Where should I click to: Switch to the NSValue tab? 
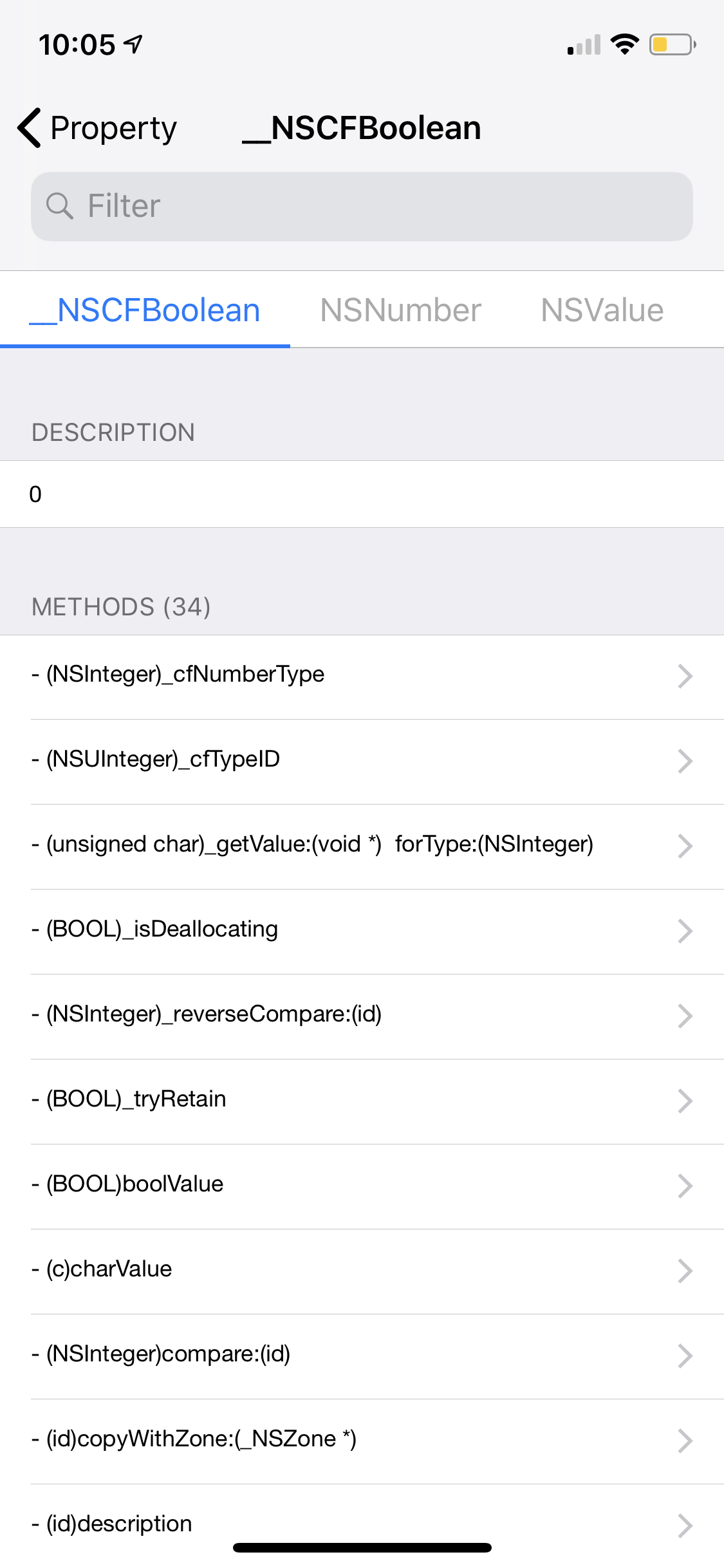click(601, 310)
